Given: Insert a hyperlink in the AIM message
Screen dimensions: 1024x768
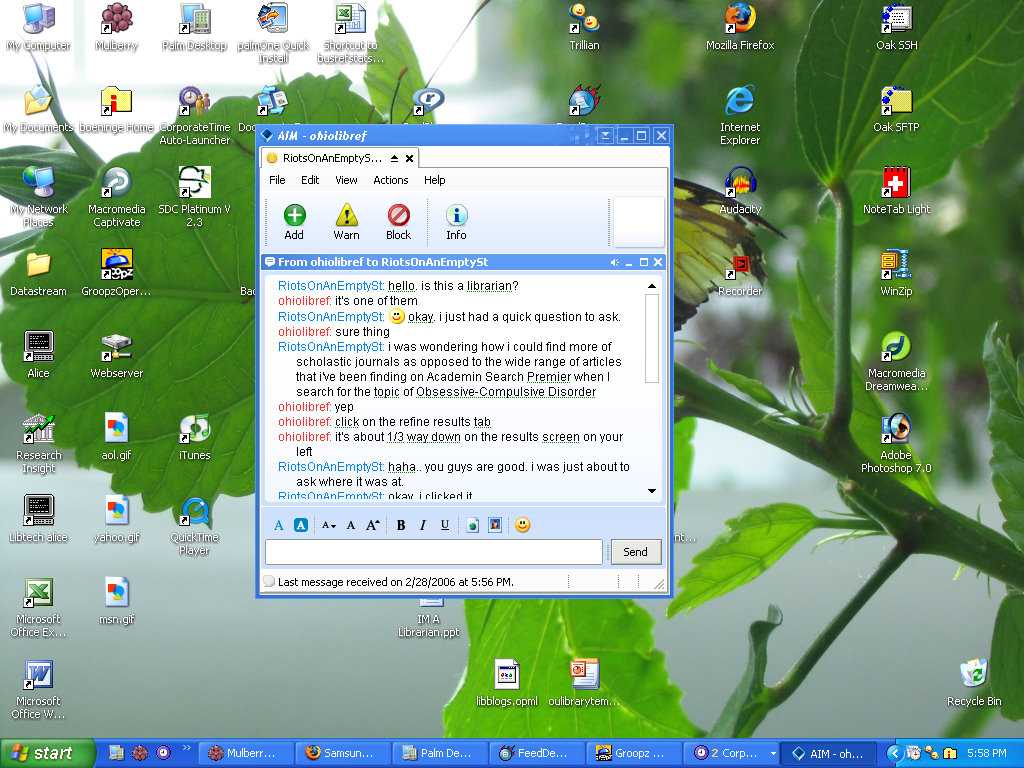Looking at the screenshot, I should tap(473, 525).
